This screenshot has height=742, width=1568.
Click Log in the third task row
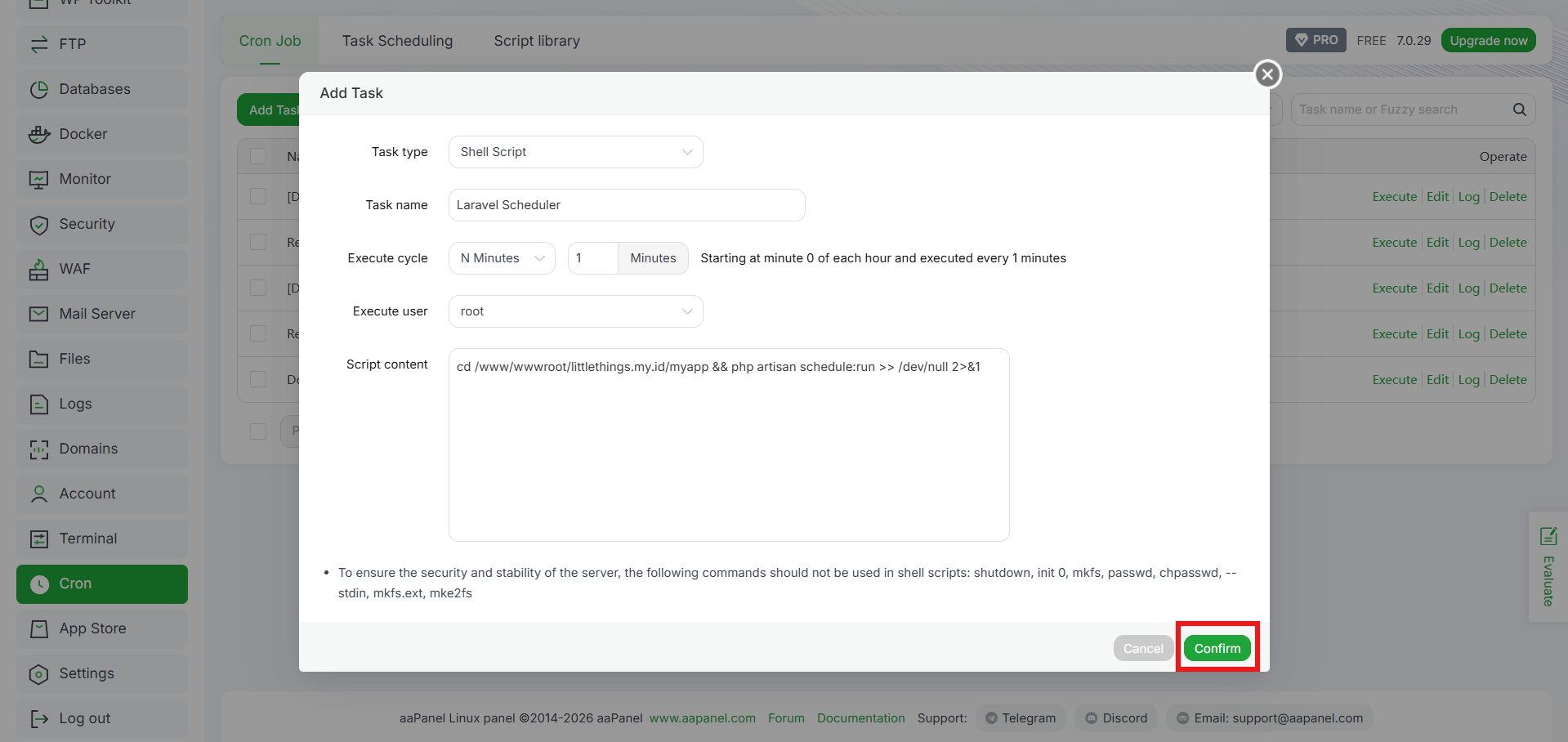pos(1469,288)
